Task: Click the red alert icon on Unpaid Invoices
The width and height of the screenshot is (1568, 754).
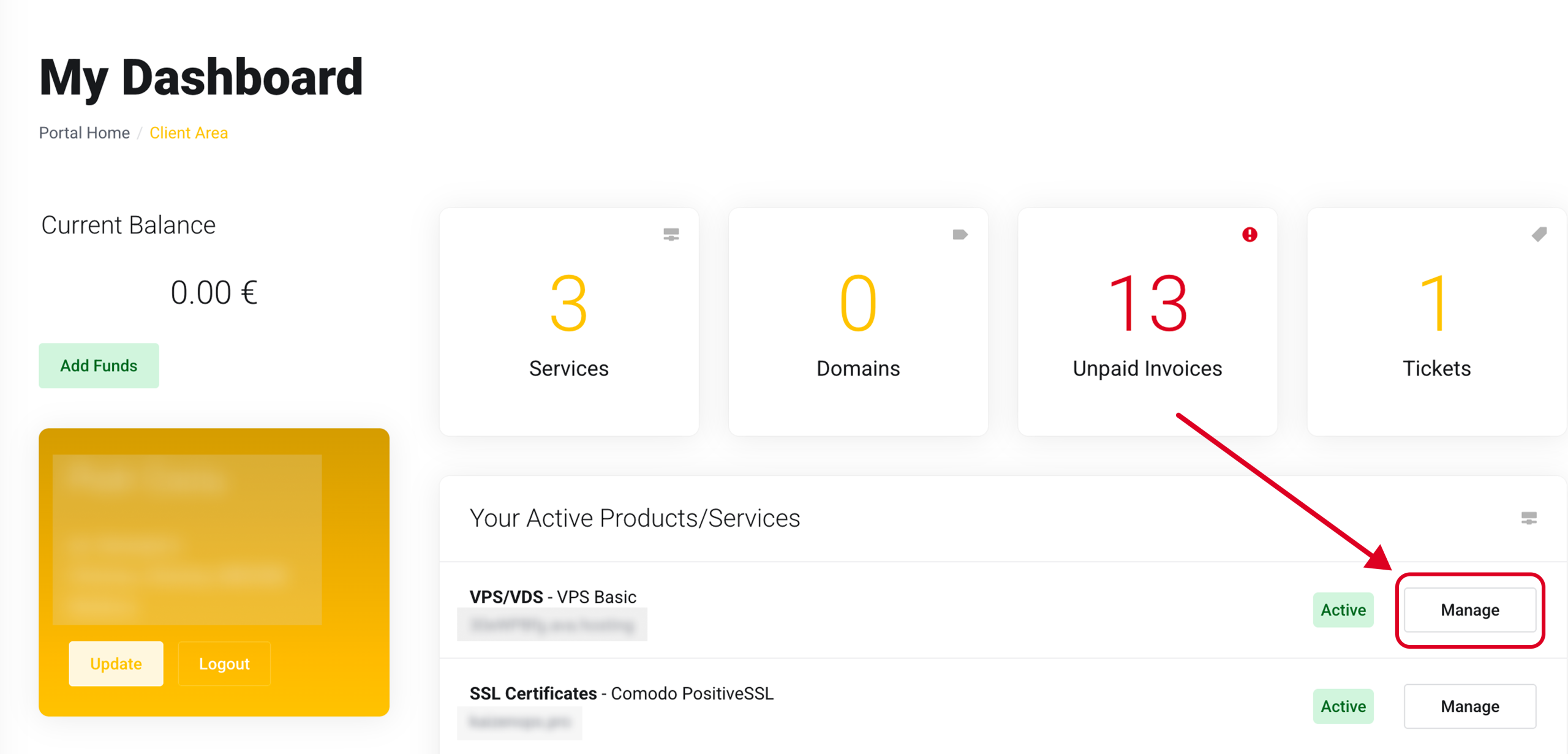Action: pos(1249,235)
